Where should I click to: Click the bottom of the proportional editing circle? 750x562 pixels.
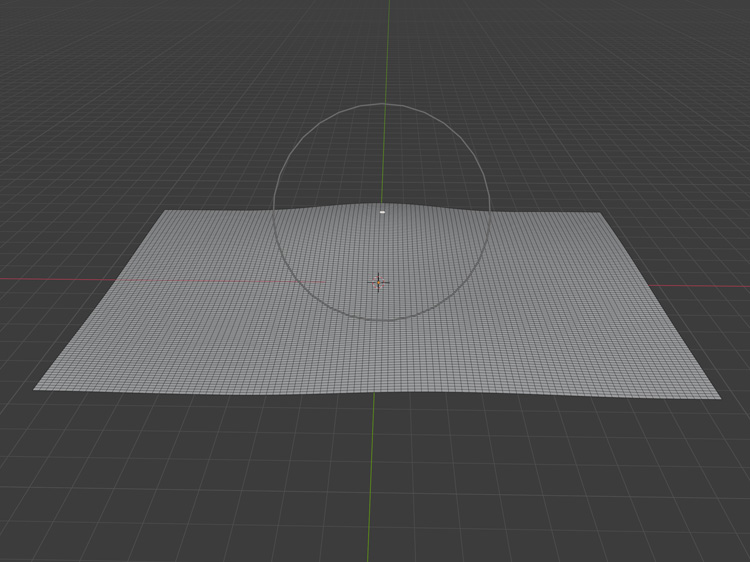(x=382, y=321)
